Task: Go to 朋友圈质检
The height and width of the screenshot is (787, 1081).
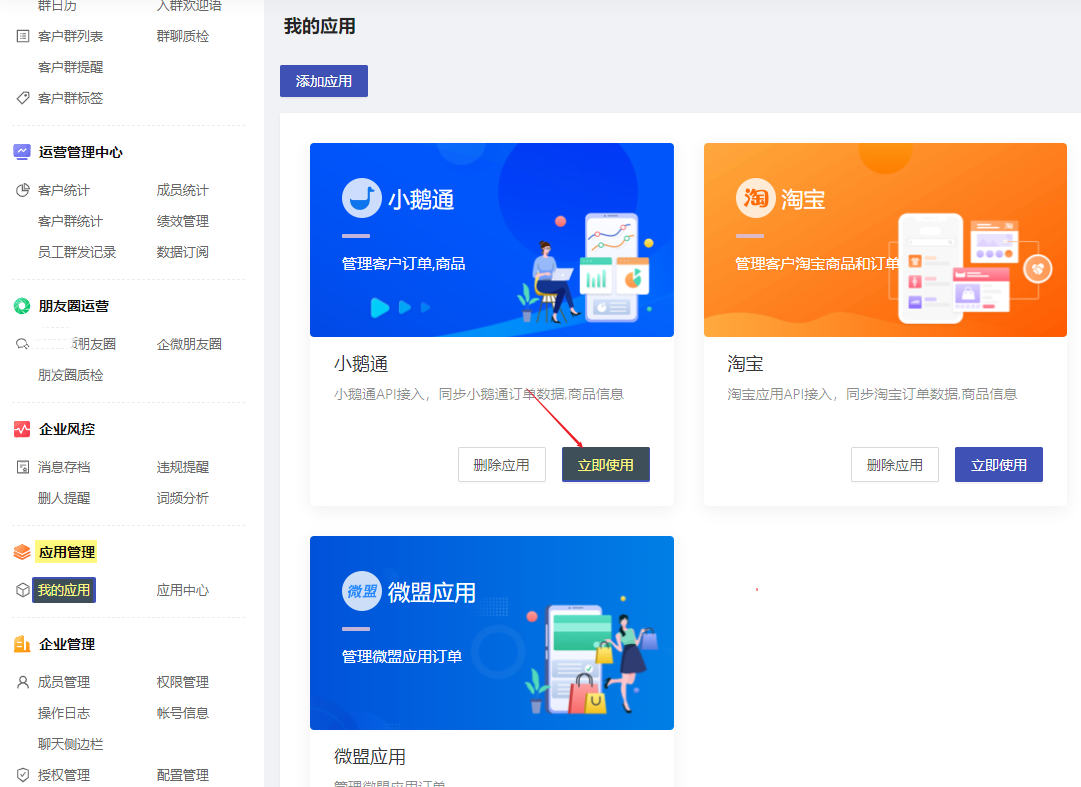Action: pyautogui.click(x=70, y=375)
